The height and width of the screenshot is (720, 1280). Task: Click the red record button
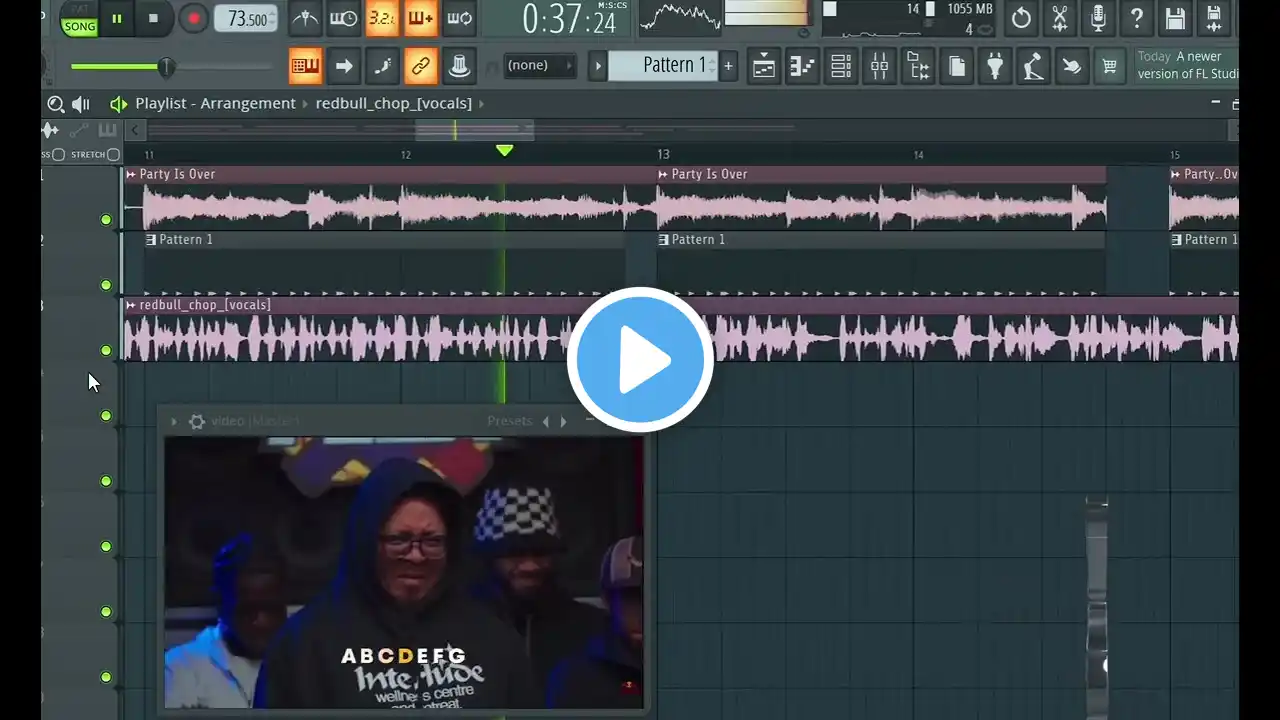194,18
